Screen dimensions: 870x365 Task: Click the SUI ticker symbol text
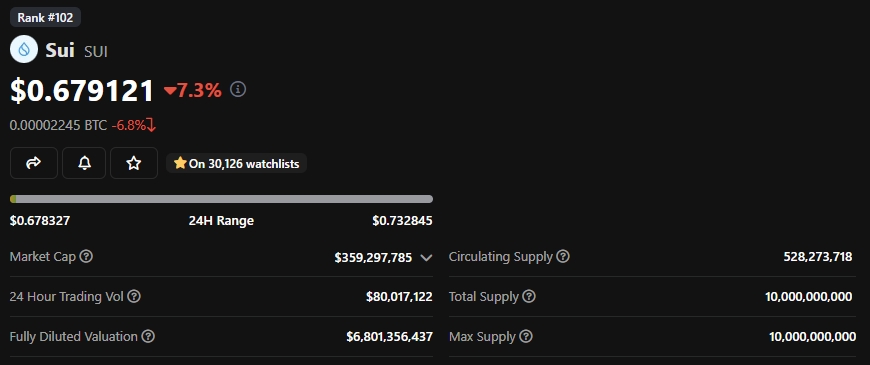[x=96, y=52]
